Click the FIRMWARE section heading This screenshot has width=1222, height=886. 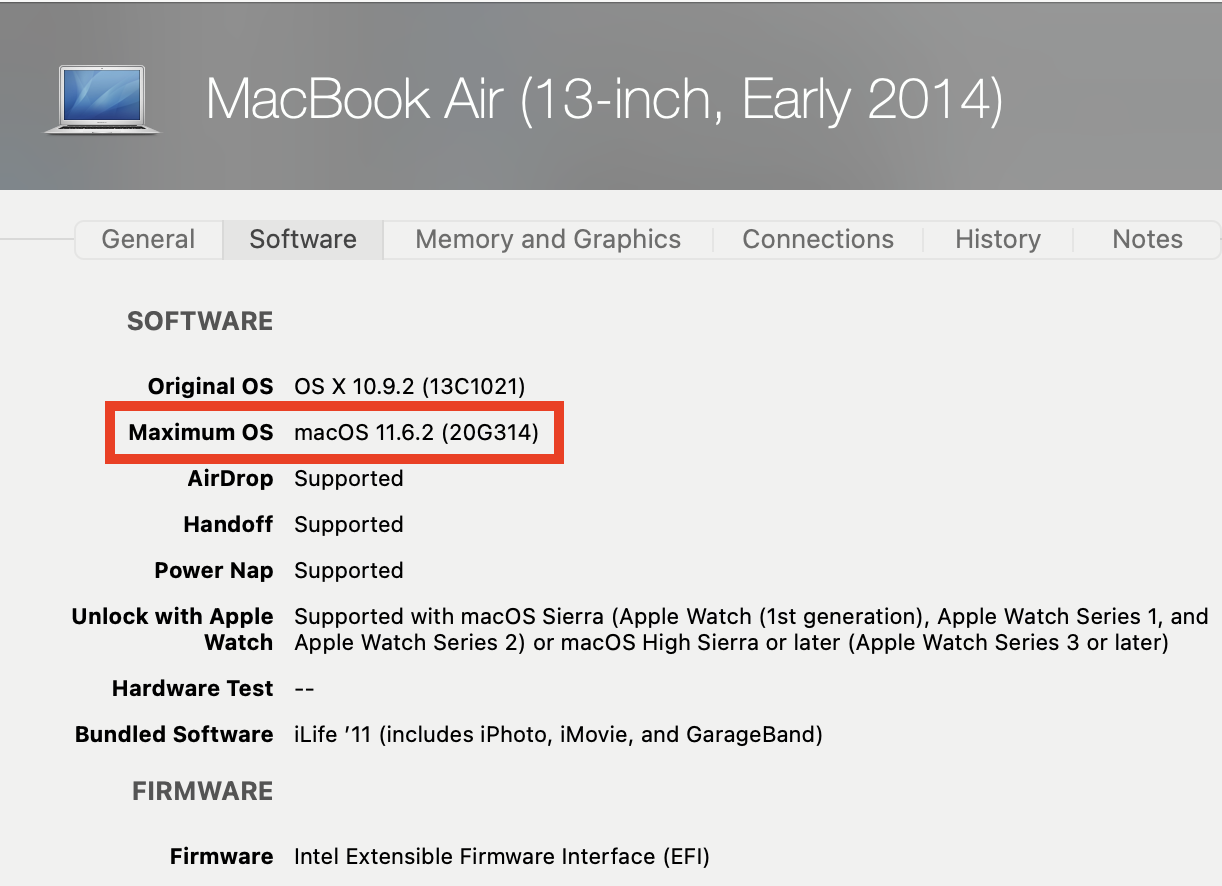pyautogui.click(x=203, y=791)
